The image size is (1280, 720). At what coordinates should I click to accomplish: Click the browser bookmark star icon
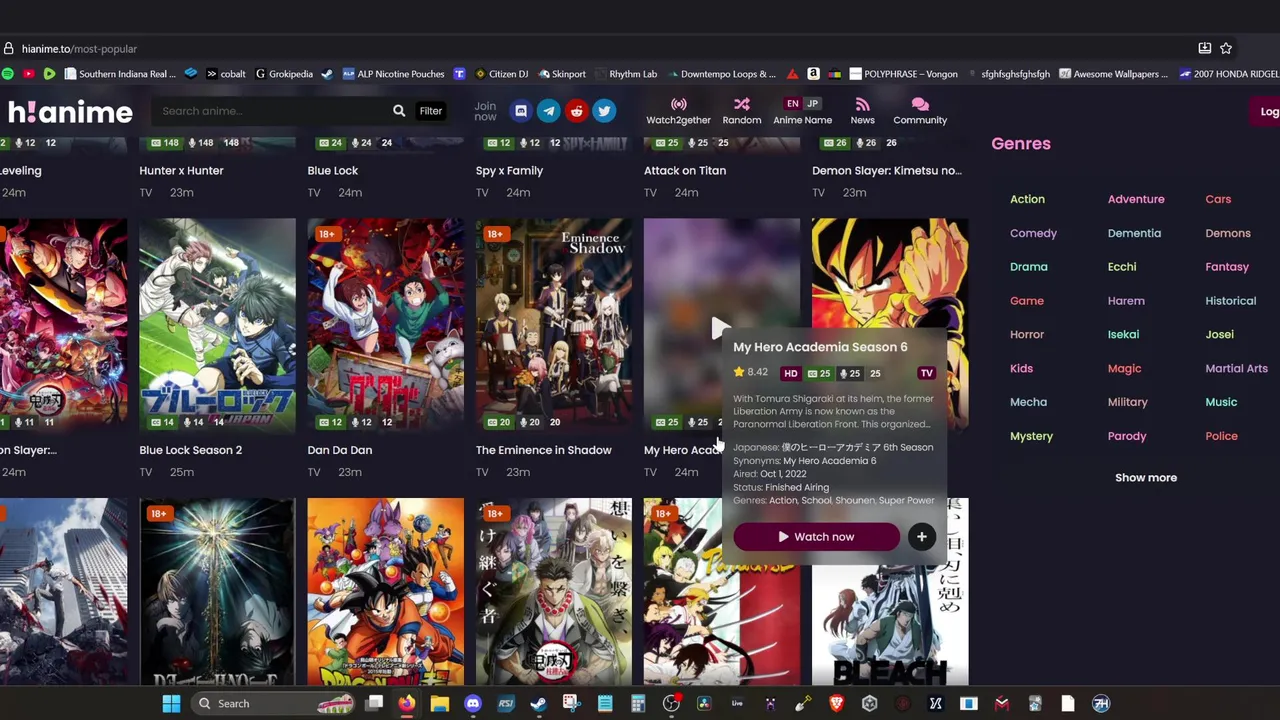[x=1226, y=48]
